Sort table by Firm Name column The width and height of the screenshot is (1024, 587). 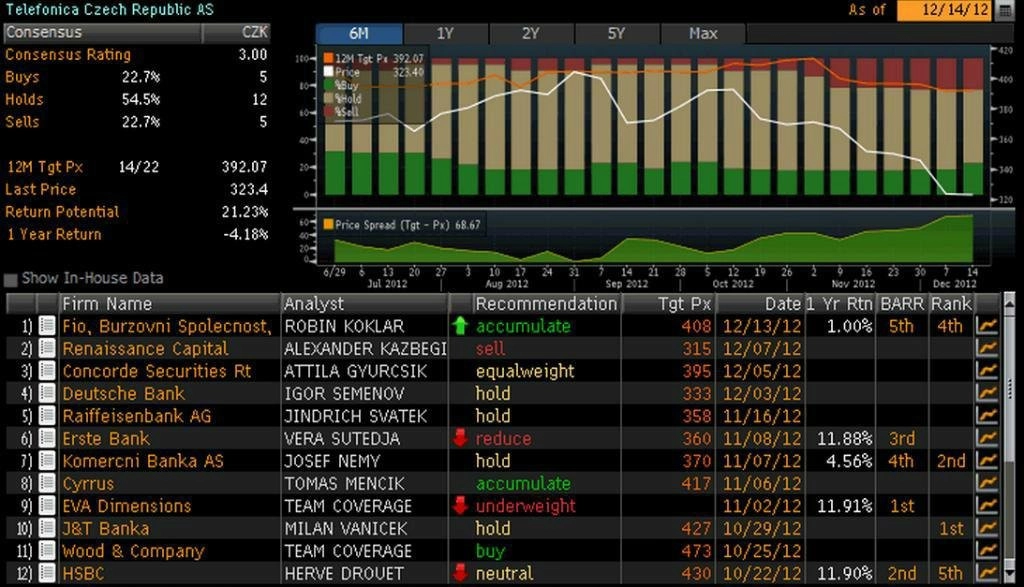pos(169,304)
